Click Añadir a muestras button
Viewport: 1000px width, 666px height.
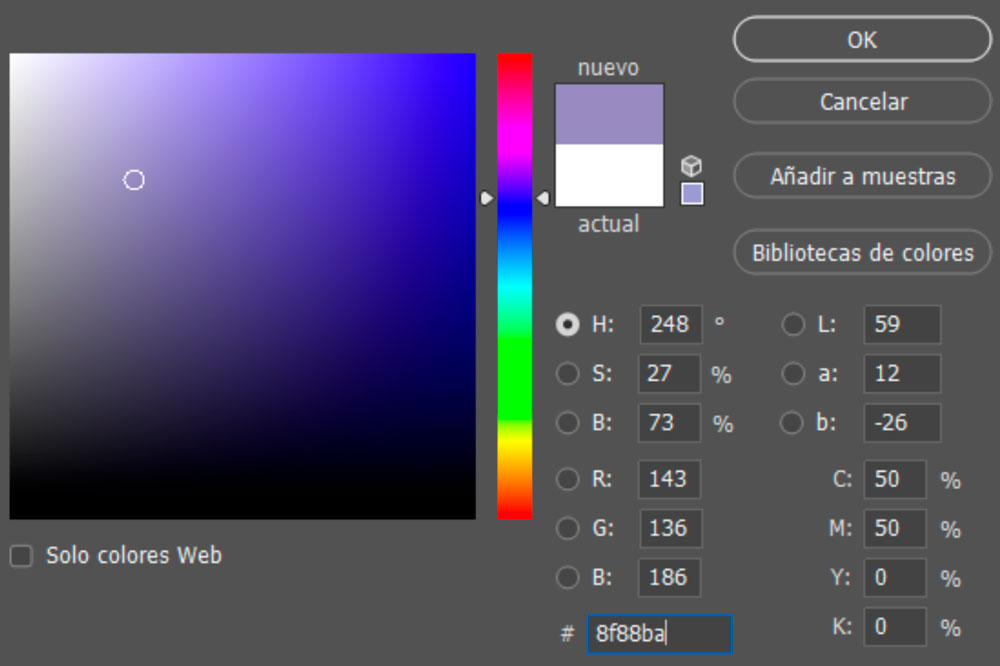tap(862, 176)
